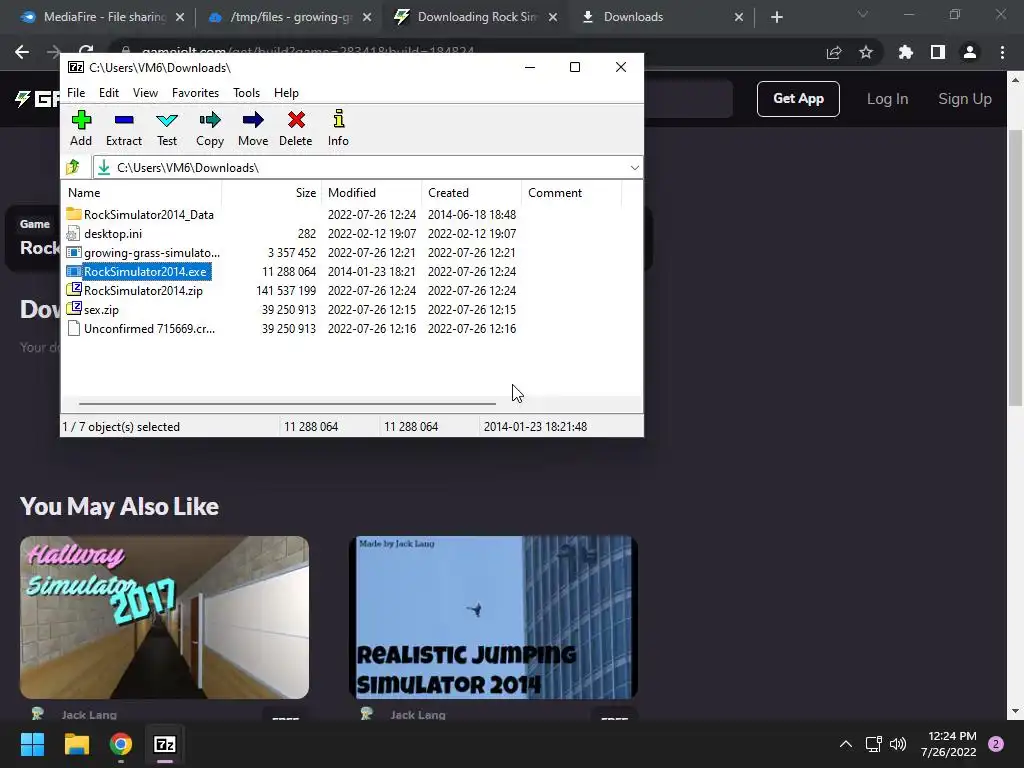Click the 7-Zip horizontal scrollbar
Image resolution: width=1024 pixels, height=768 pixels.
point(287,404)
